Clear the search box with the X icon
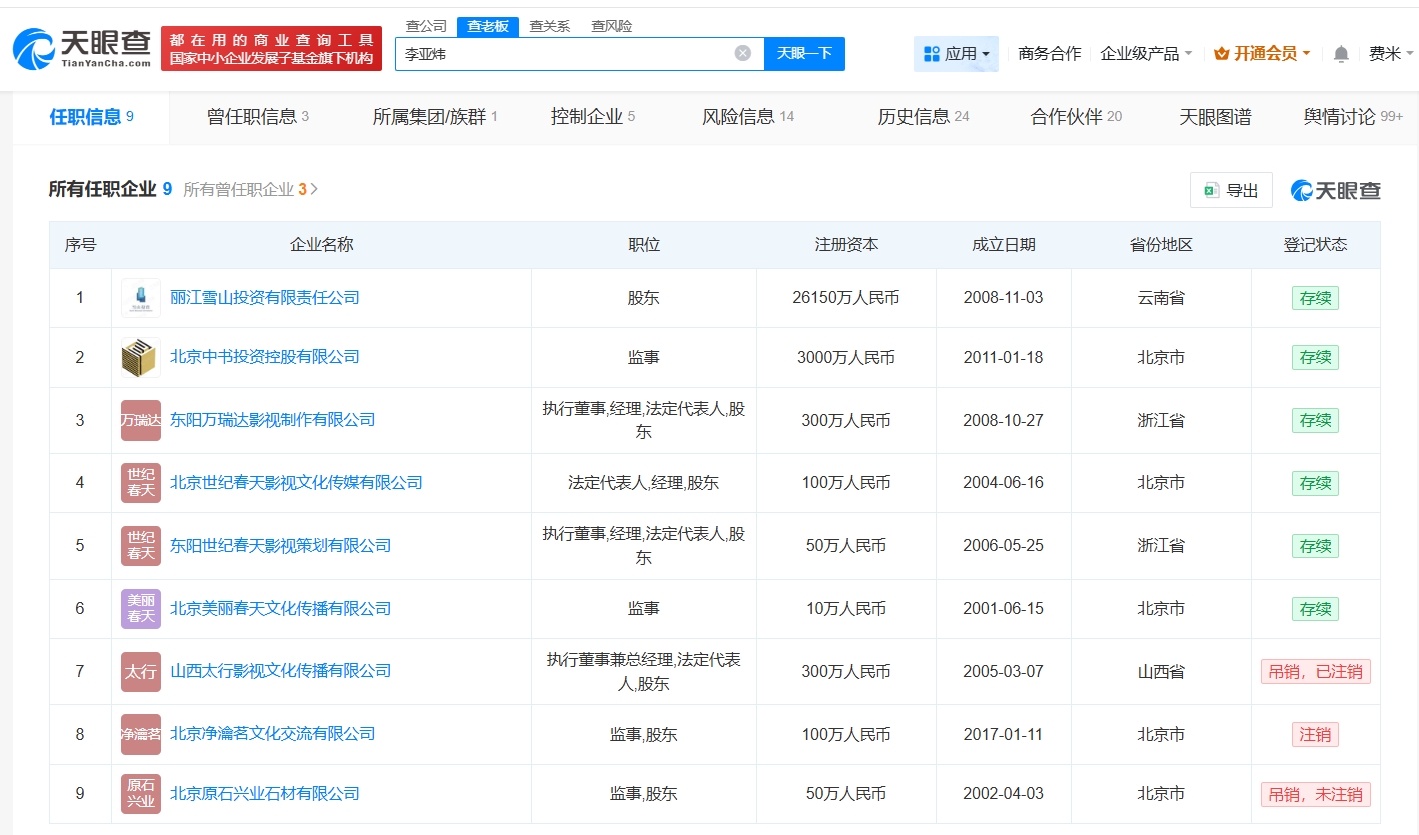The height and width of the screenshot is (835, 1419). click(x=742, y=53)
